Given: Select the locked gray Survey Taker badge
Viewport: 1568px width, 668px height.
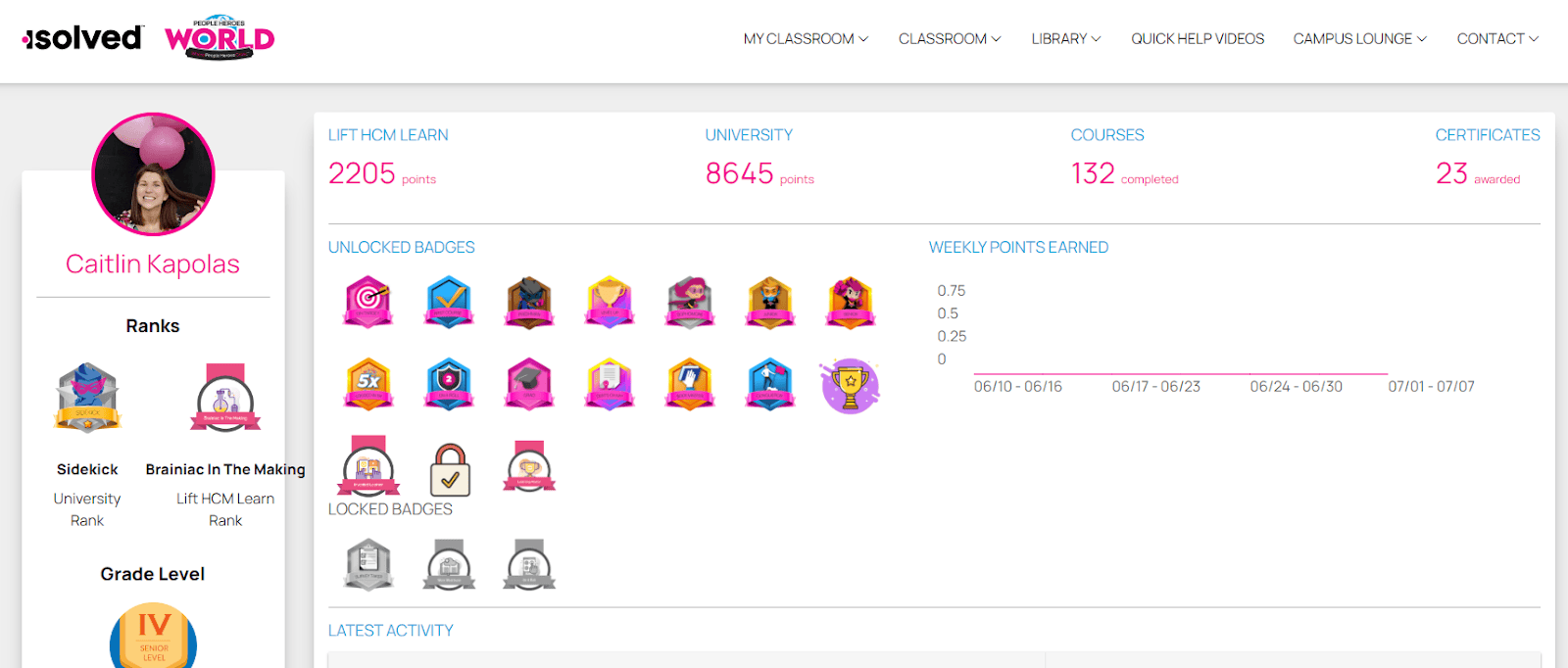Looking at the screenshot, I should 369,564.
